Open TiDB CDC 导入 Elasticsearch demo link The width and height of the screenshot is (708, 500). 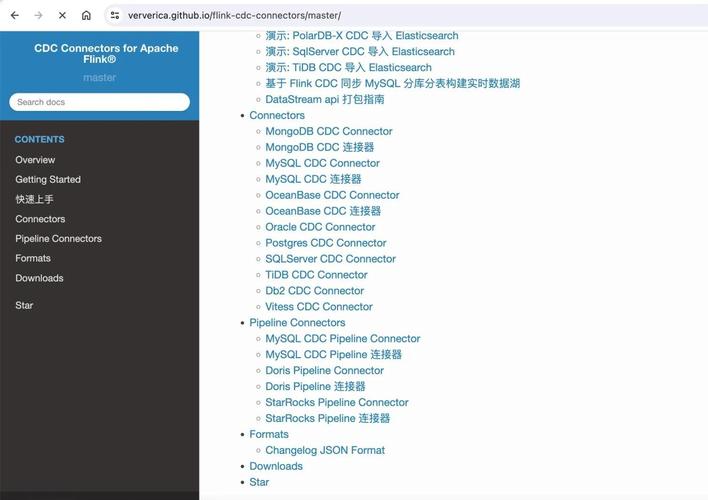point(348,67)
